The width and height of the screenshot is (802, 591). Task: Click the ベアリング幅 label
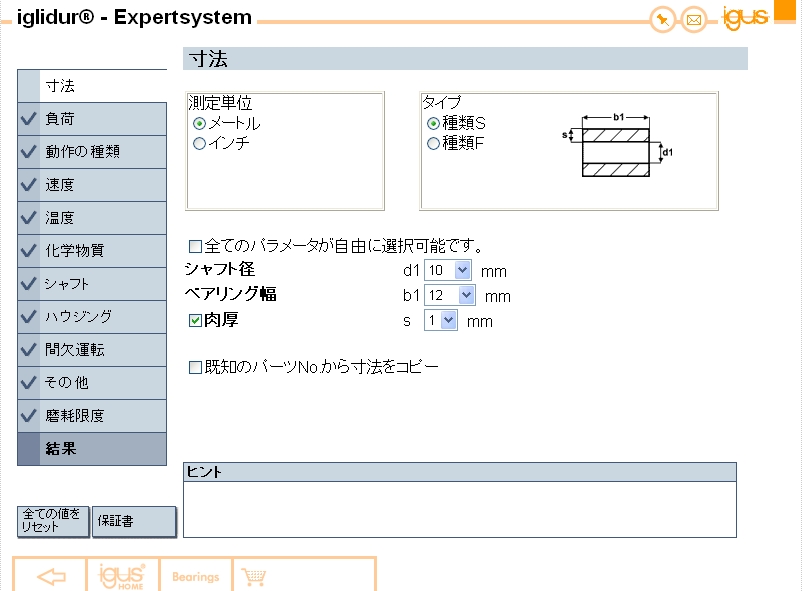pos(231,294)
